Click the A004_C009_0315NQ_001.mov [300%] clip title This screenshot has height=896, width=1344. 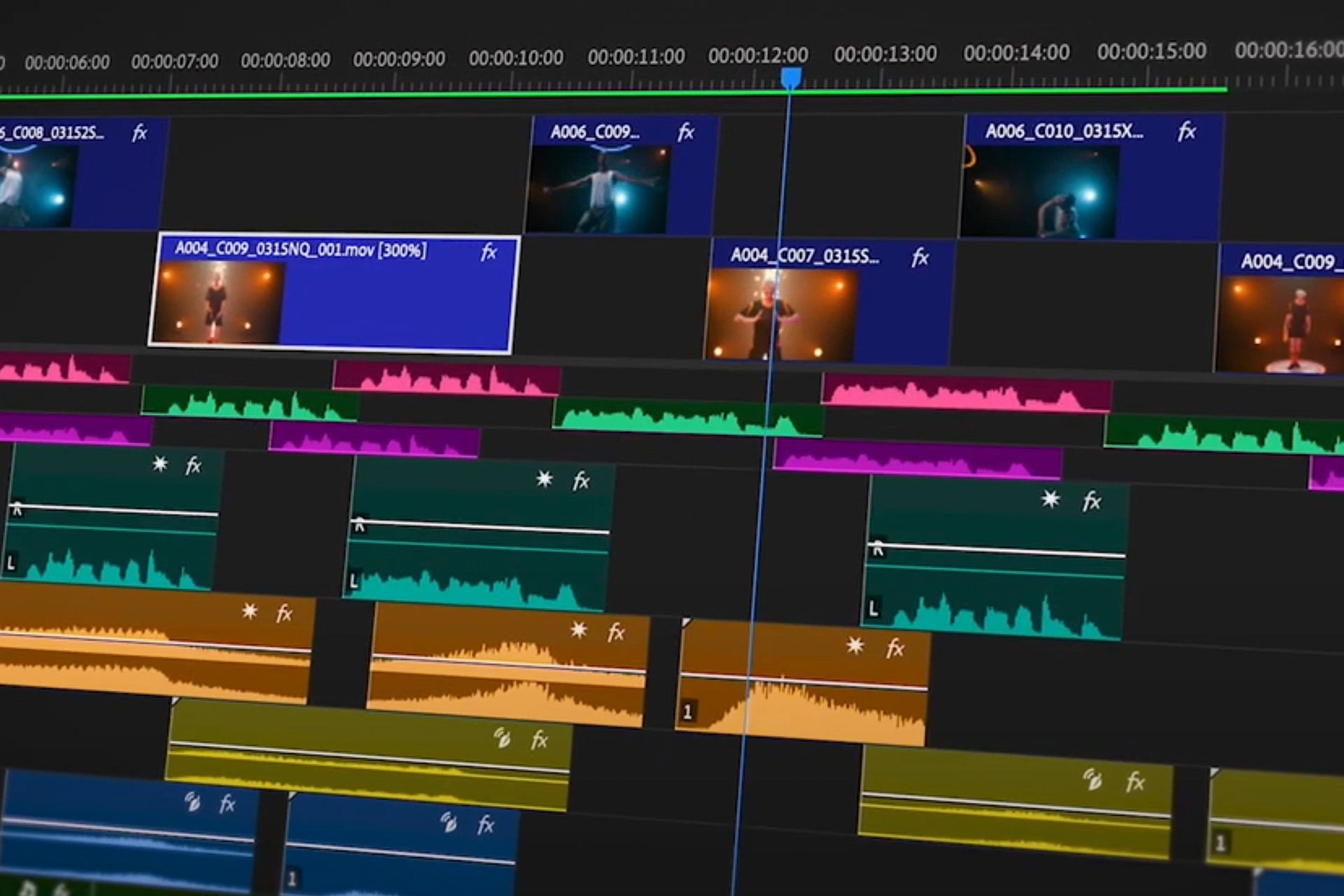pyautogui.click(x=300, y=250)
